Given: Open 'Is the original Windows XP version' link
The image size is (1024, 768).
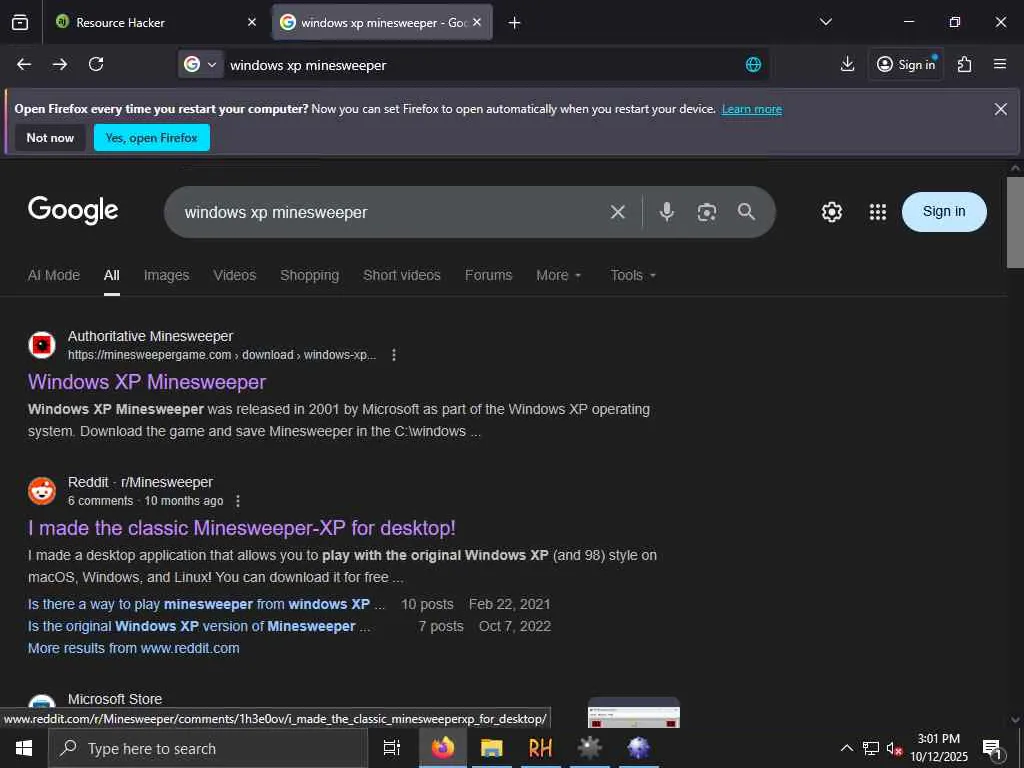Looking at the screenshot, I should pos(199,626).
